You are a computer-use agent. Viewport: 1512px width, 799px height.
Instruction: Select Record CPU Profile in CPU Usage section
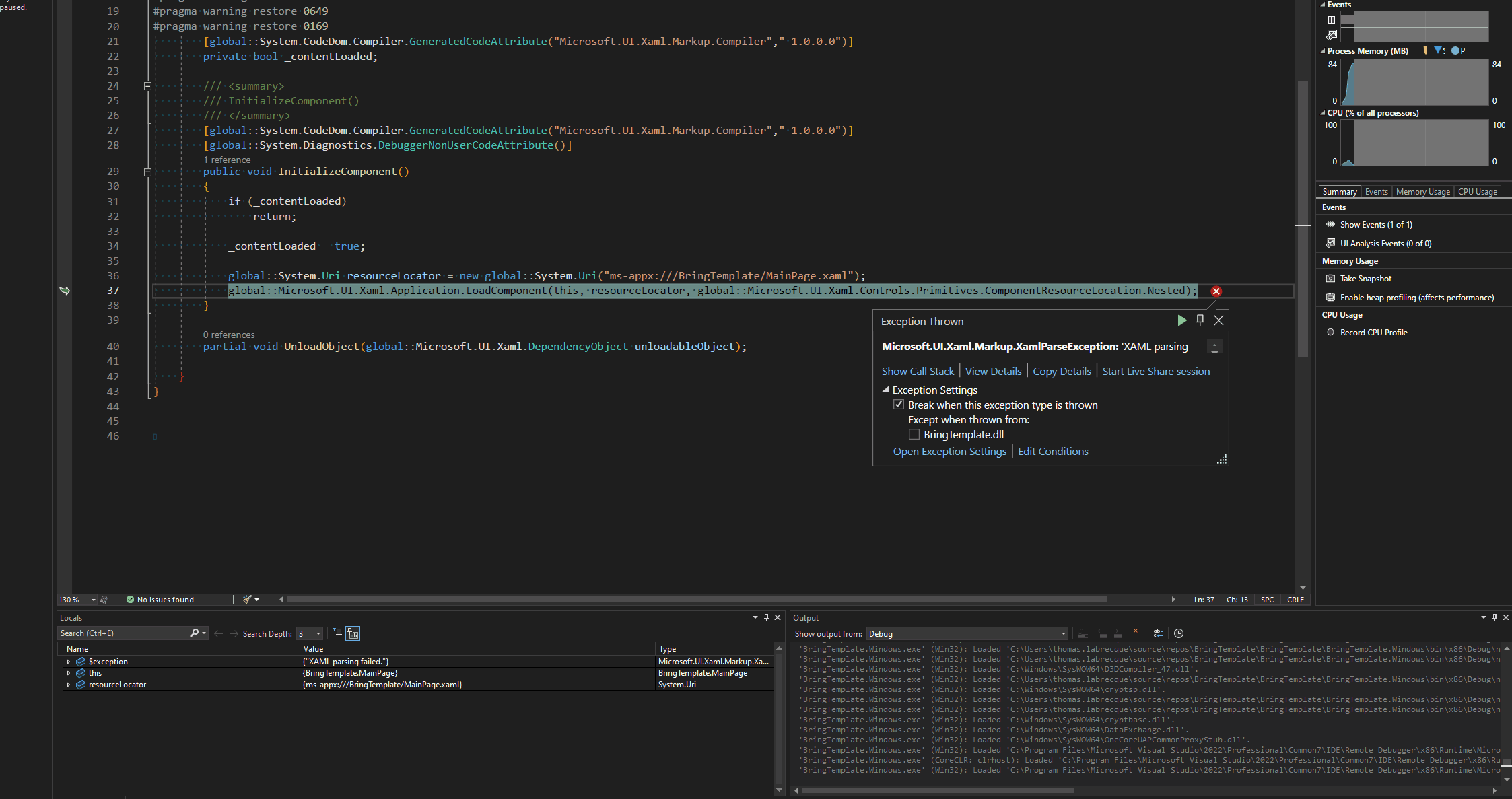point(1373,332)
